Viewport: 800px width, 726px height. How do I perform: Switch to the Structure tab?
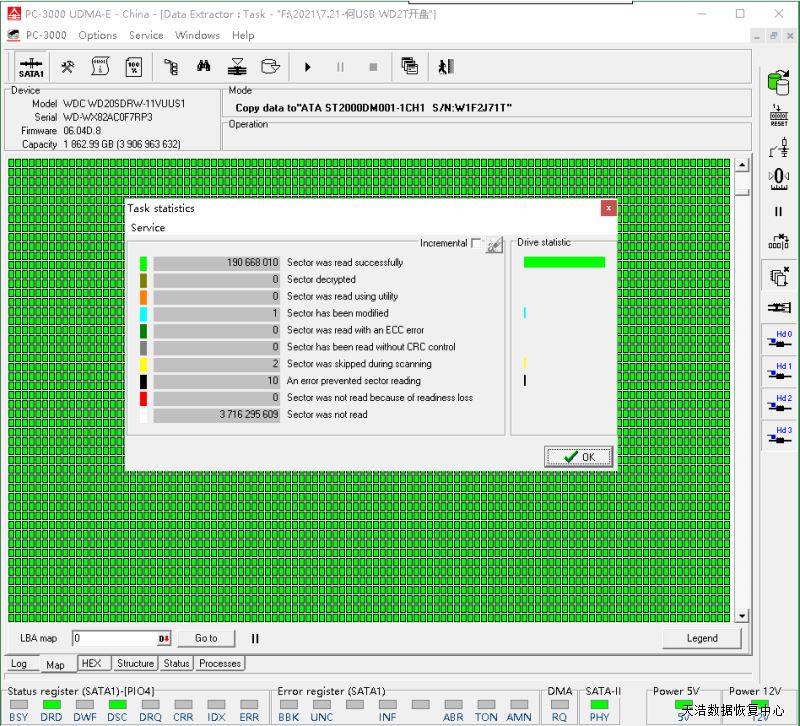pos(135,663)
